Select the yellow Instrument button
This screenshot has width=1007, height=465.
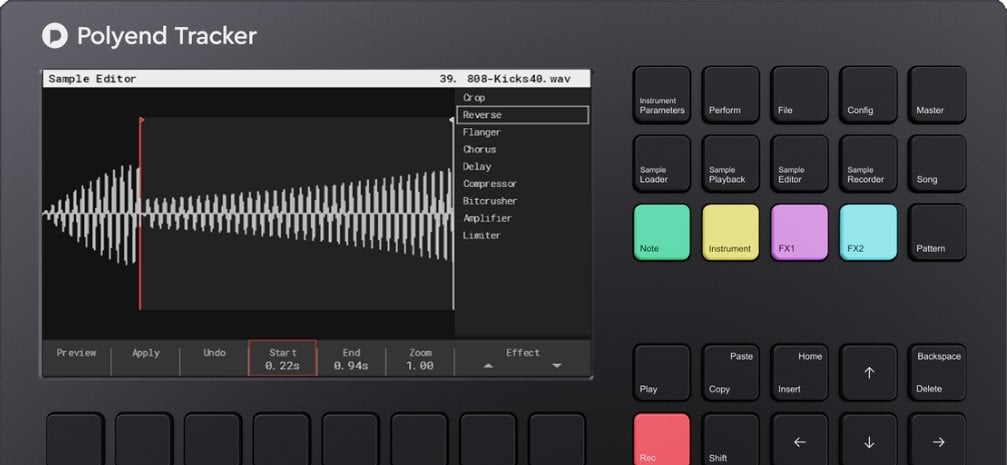[x=730, y=232]
